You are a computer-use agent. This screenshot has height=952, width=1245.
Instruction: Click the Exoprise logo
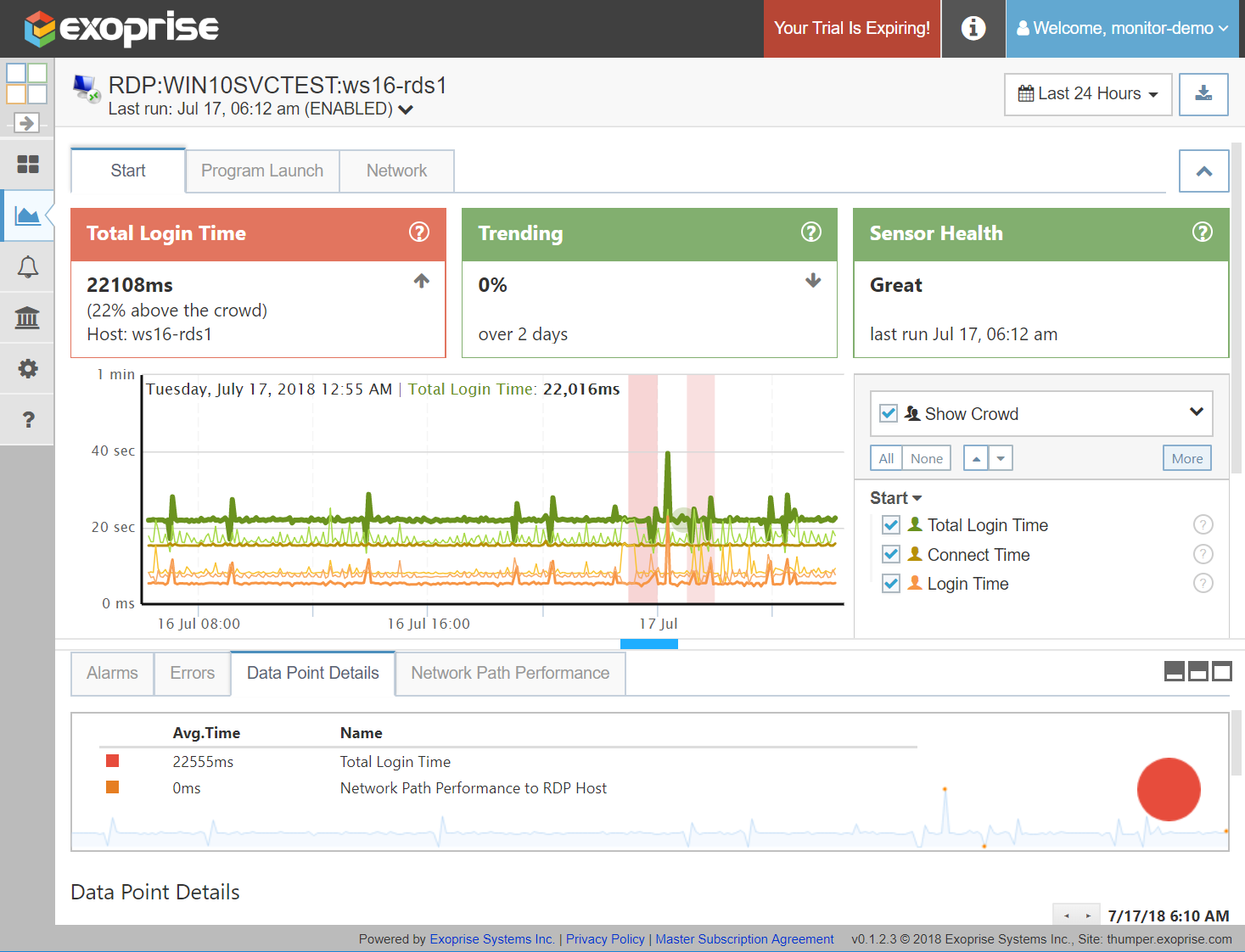click(121, 28)
